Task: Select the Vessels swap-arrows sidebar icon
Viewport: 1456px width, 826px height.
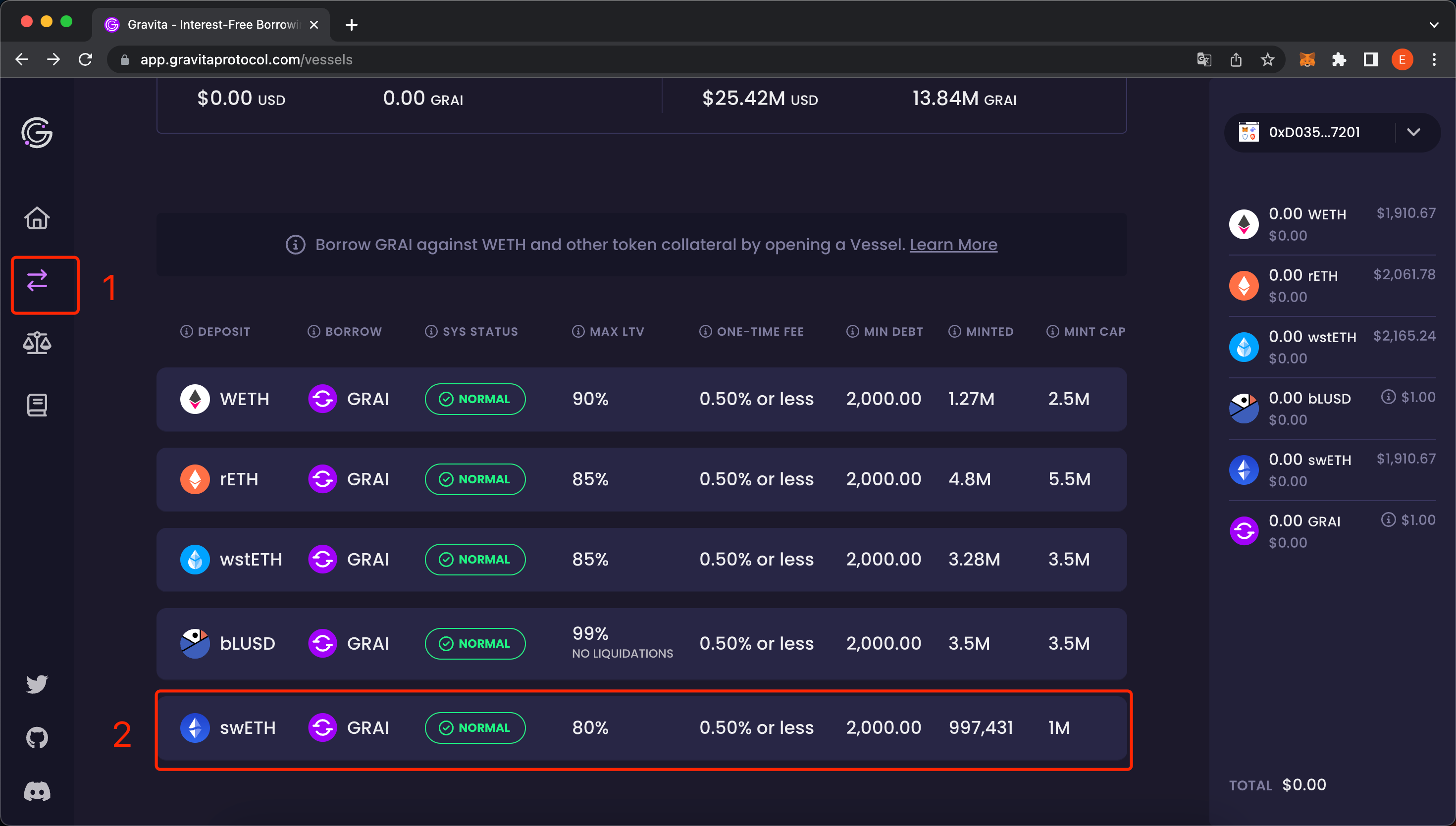Action: pyautogui.click(x=37, y=281)
